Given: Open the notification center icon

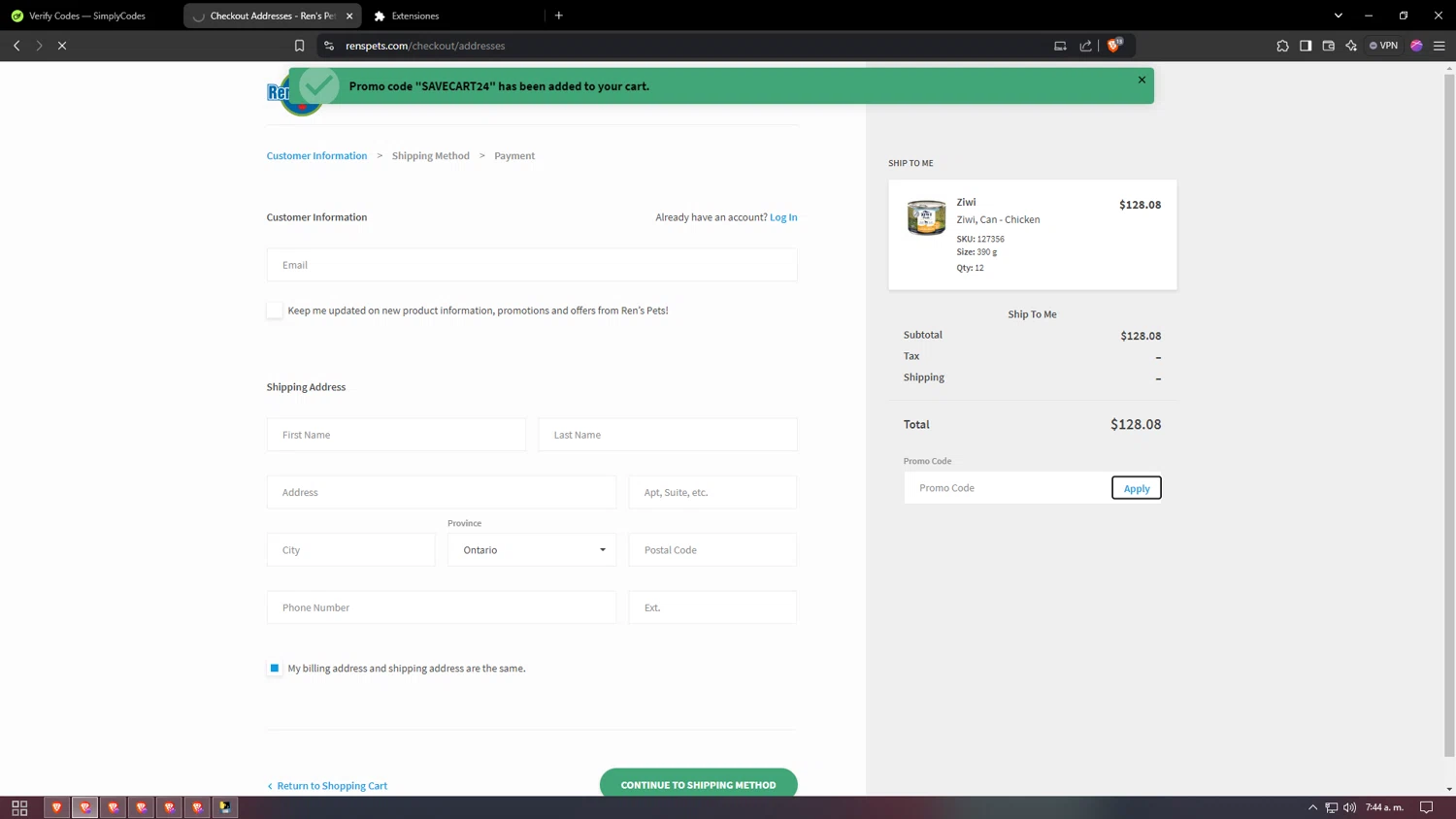Looking at the screenshot, I should 1427,807.
